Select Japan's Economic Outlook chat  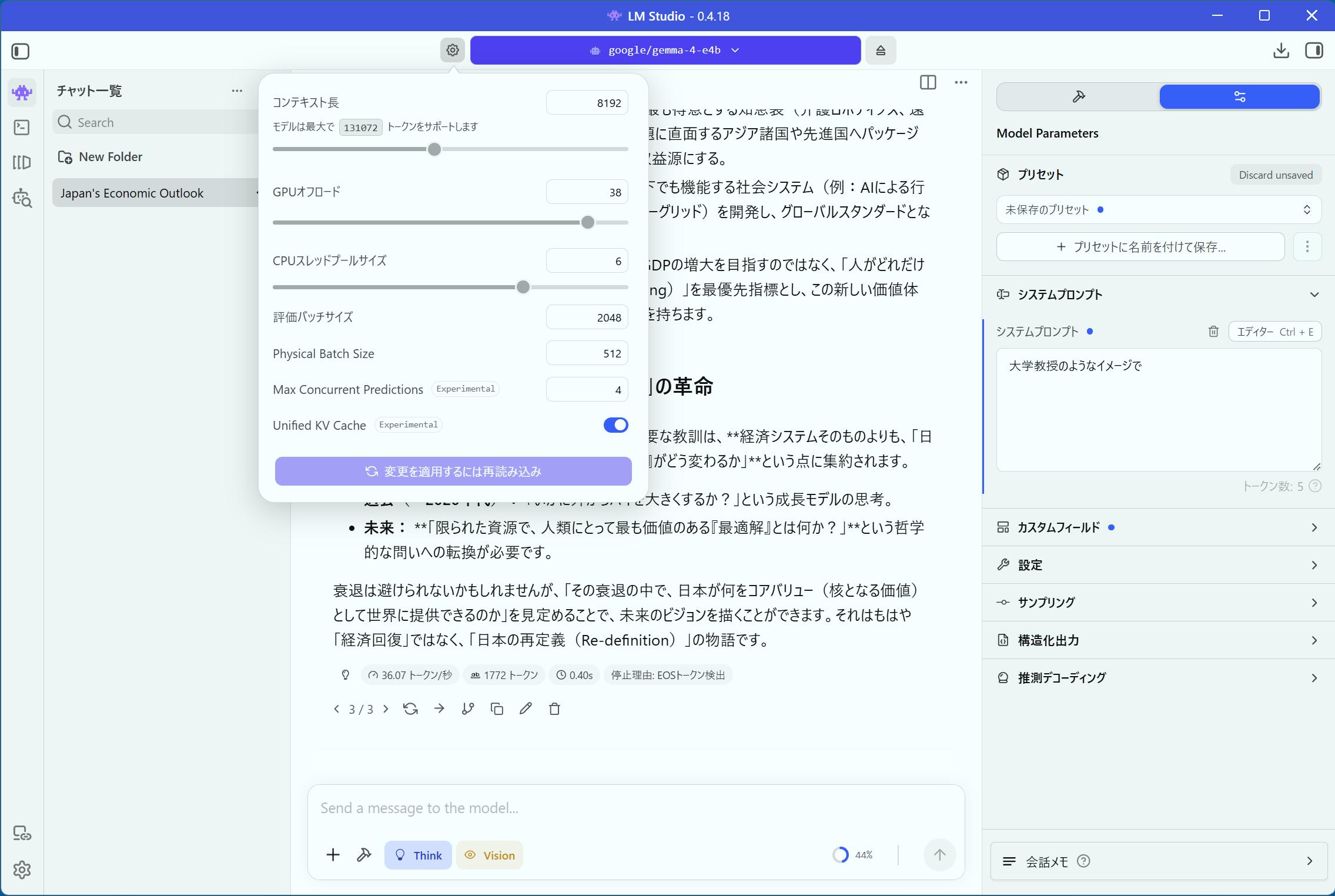(155, 193)
